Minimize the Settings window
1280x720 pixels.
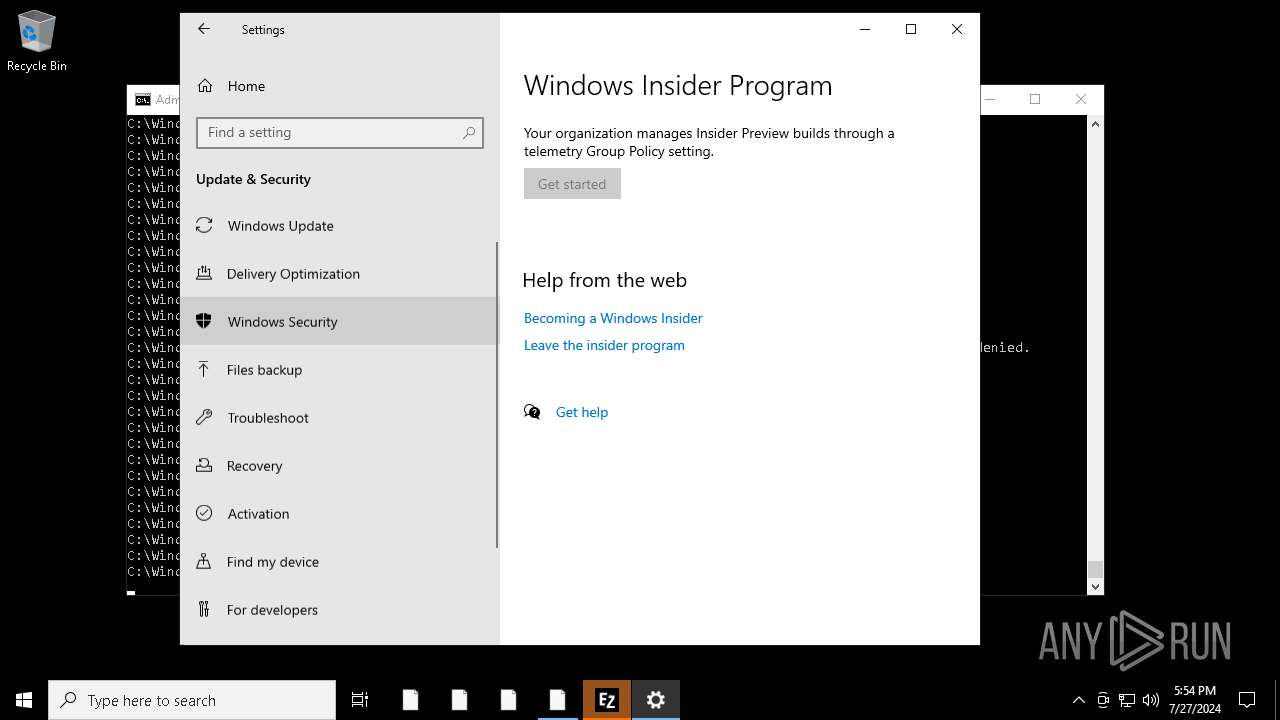(x=865, y=29)
